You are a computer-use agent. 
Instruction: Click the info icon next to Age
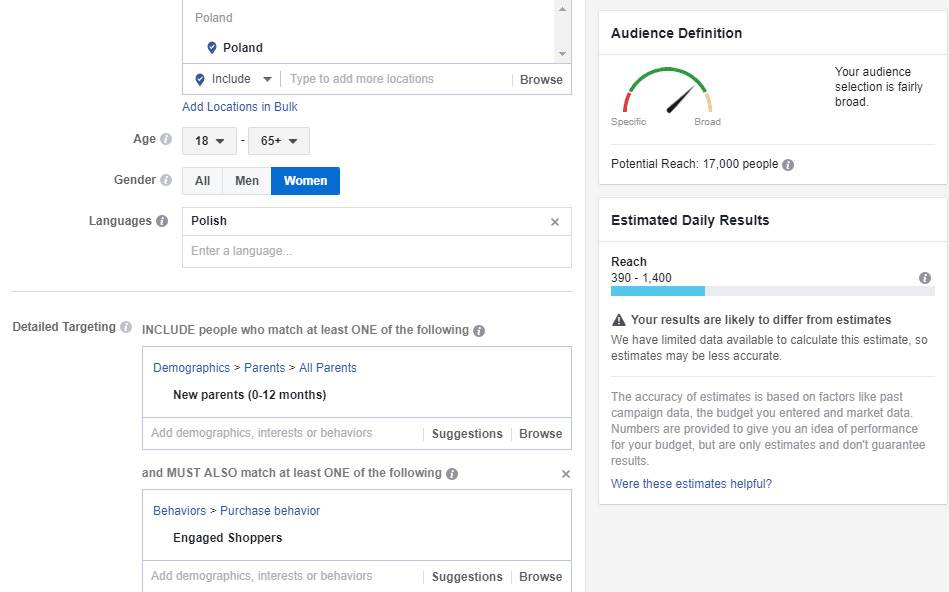point(166,140)
